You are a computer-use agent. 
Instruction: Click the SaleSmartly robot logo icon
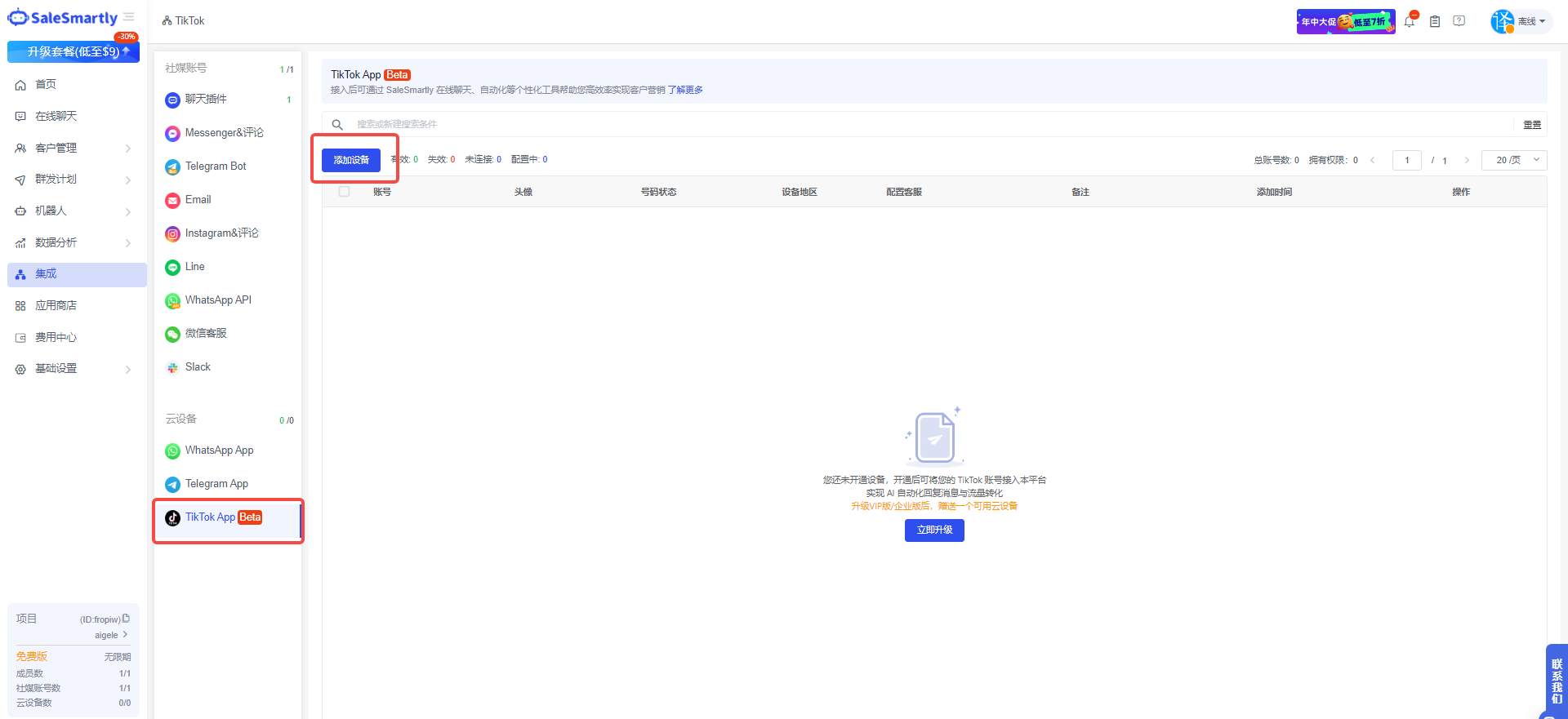point(18,18)
